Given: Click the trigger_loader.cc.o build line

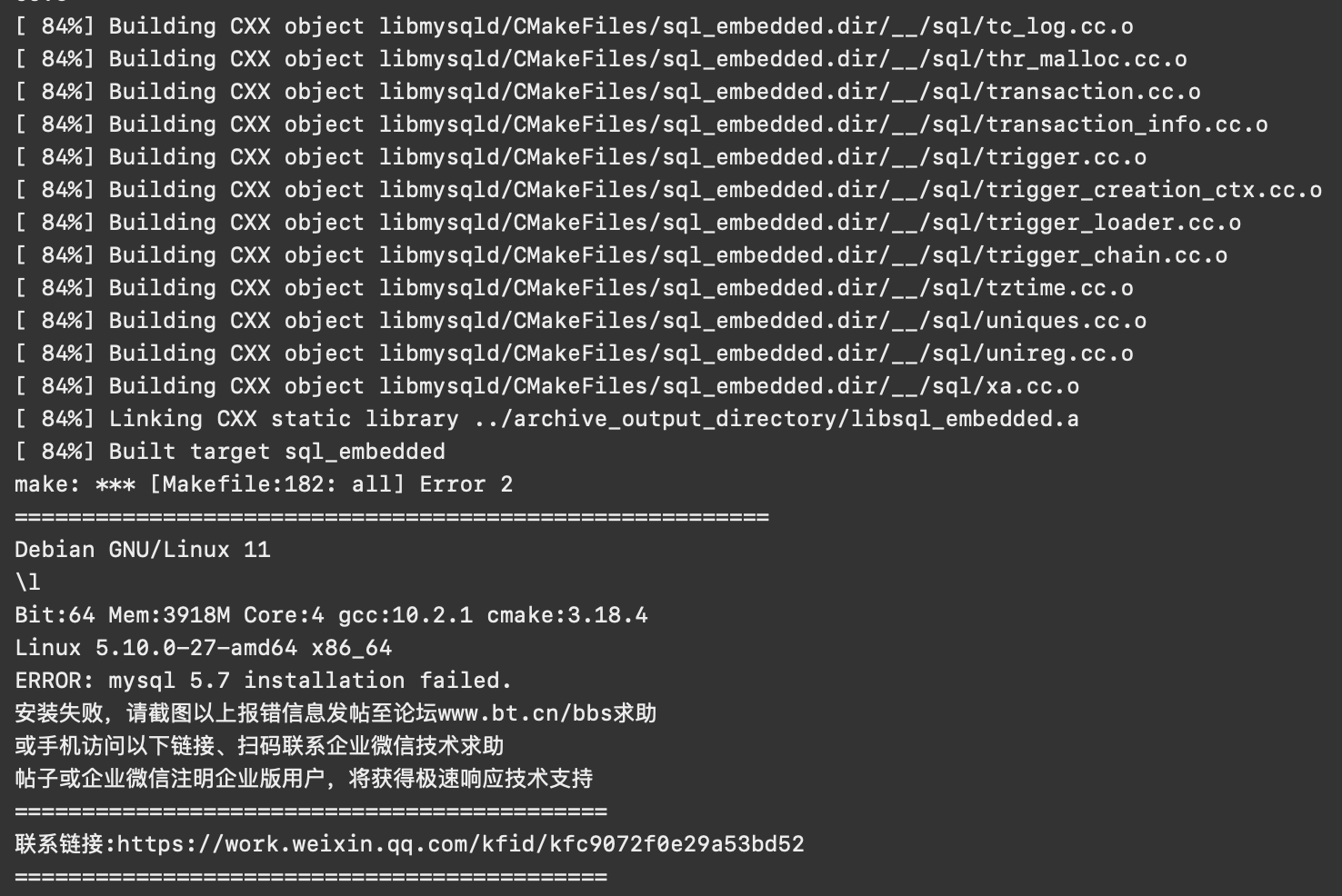Looking at the screenshot, I should 627,223.
